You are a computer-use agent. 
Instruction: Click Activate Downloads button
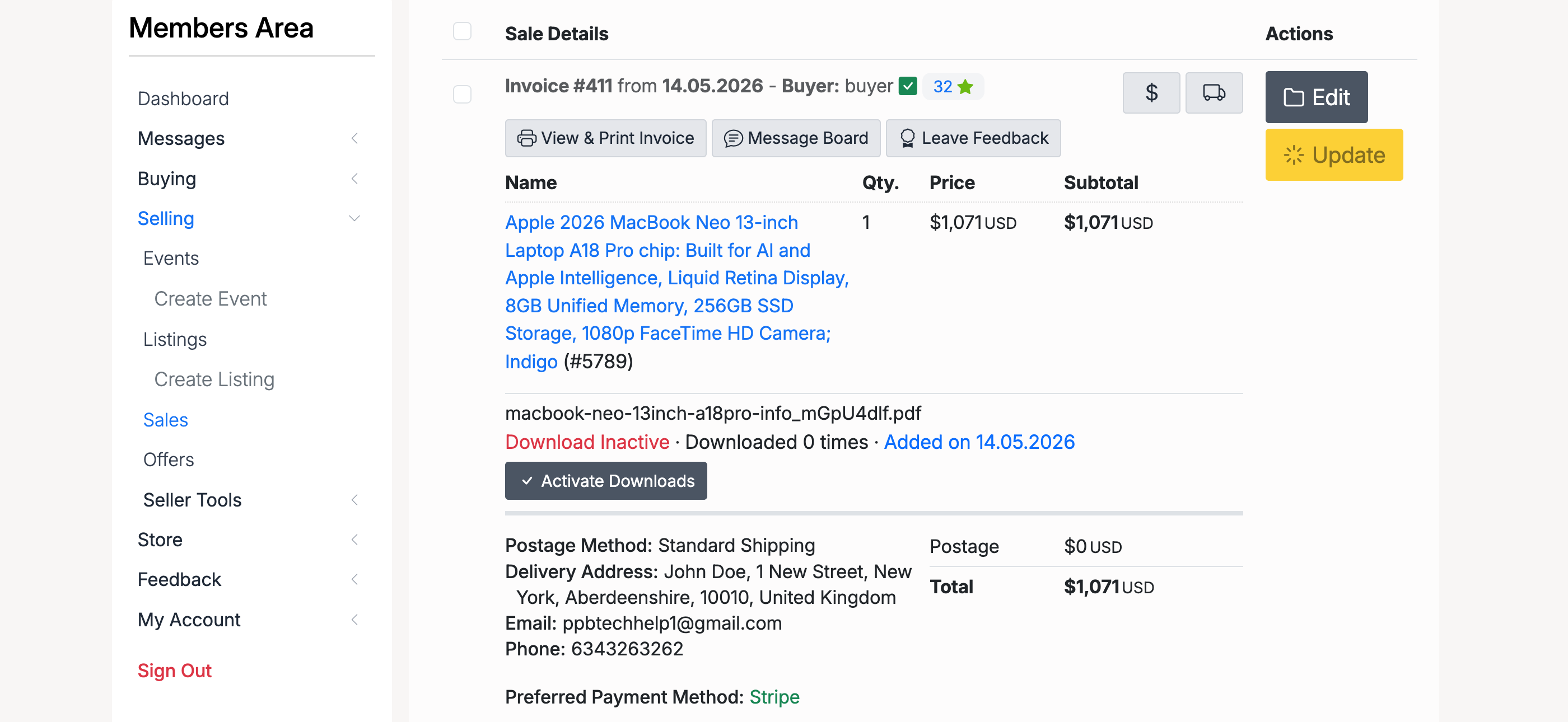click(606, 481)
